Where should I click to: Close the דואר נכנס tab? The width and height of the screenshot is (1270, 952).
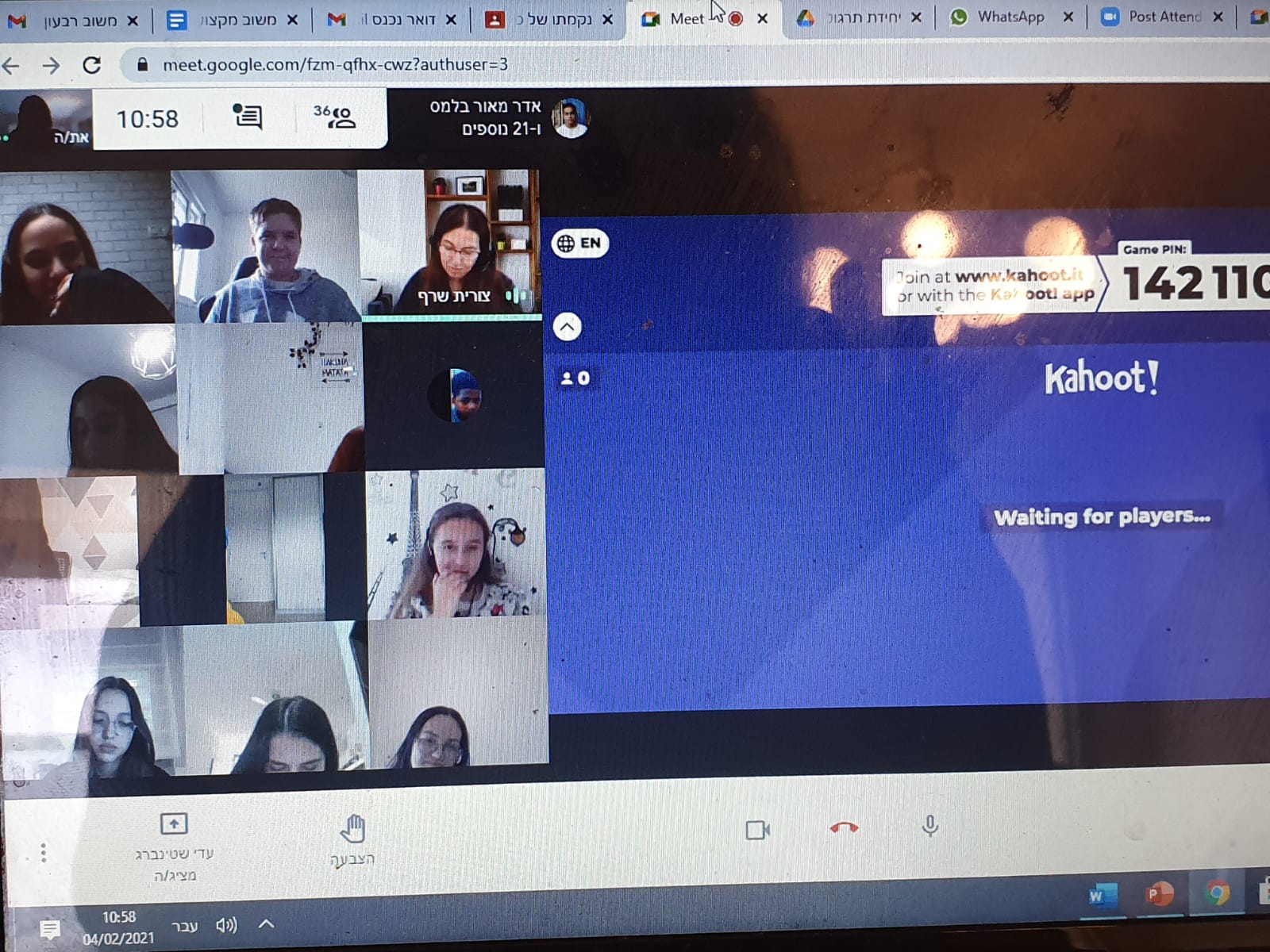(451, 19)
